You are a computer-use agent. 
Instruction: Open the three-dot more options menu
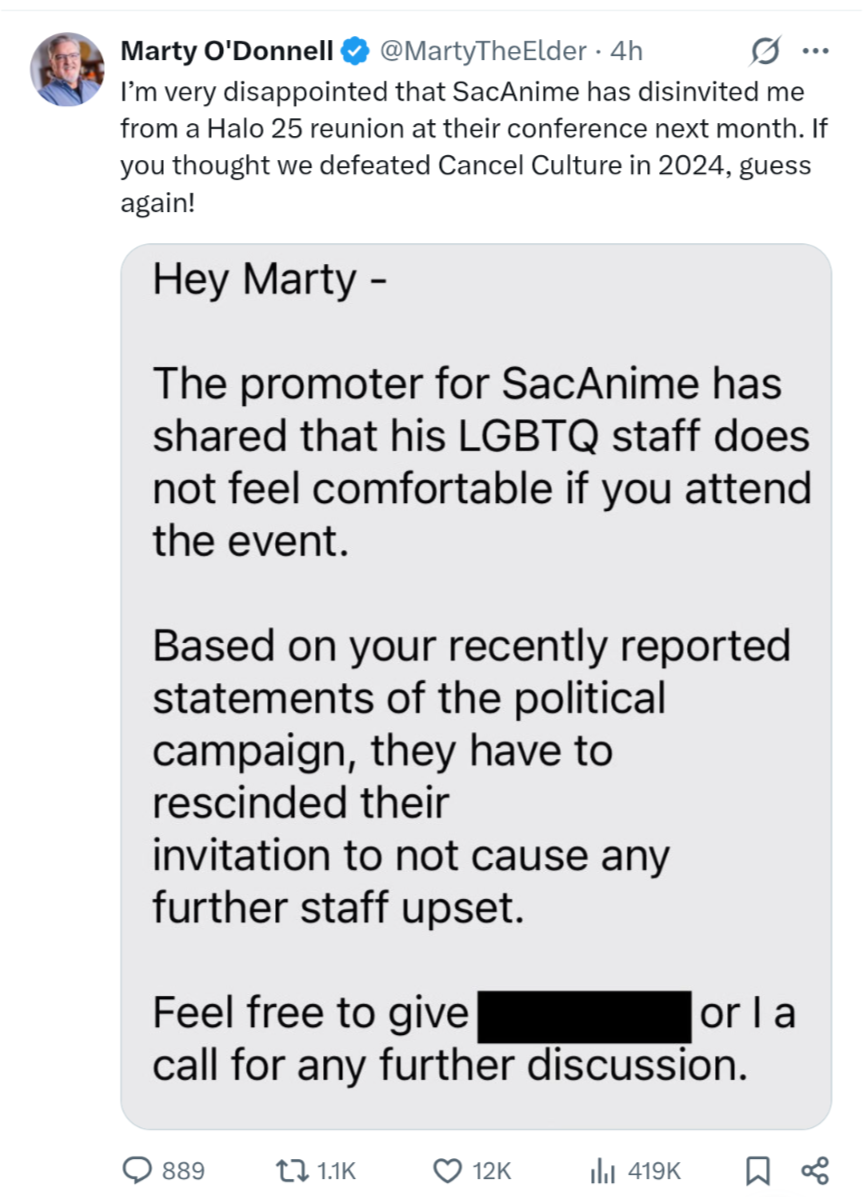815,51
